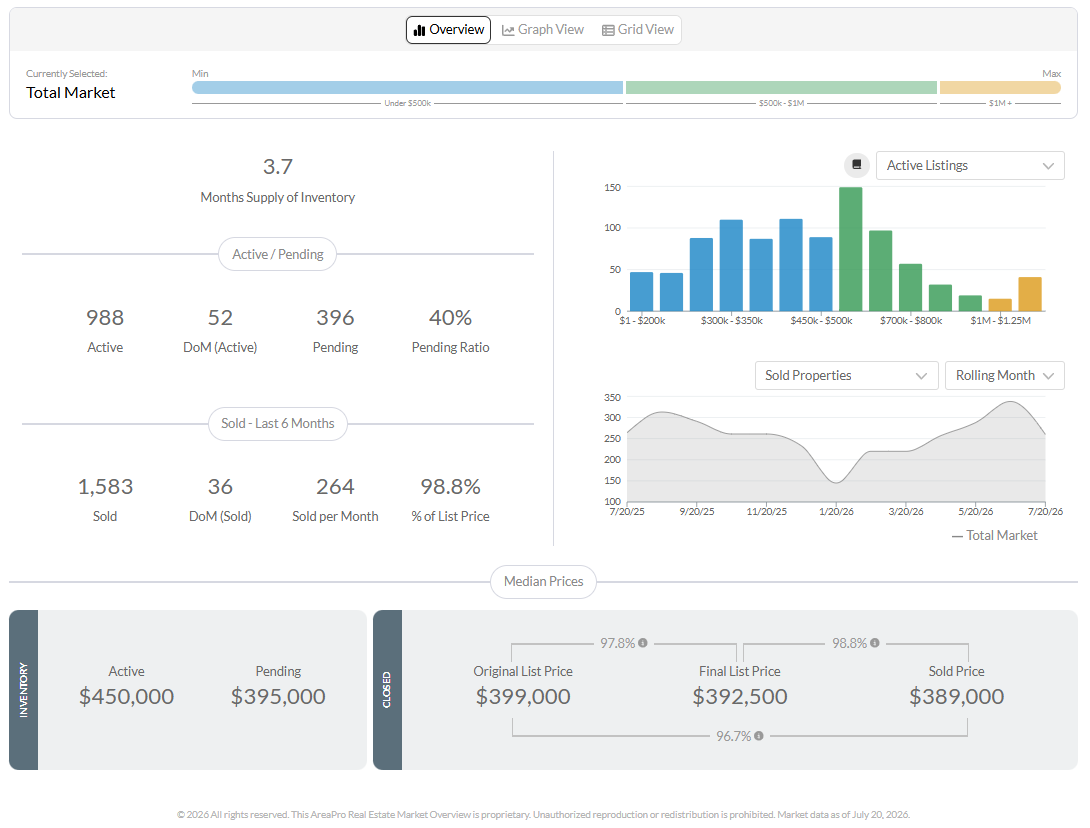Image resolution: width=1090 pixels, height=828 pixels.
Task: Switch to the Grid View tab
Action: click(x=637, y=30)
